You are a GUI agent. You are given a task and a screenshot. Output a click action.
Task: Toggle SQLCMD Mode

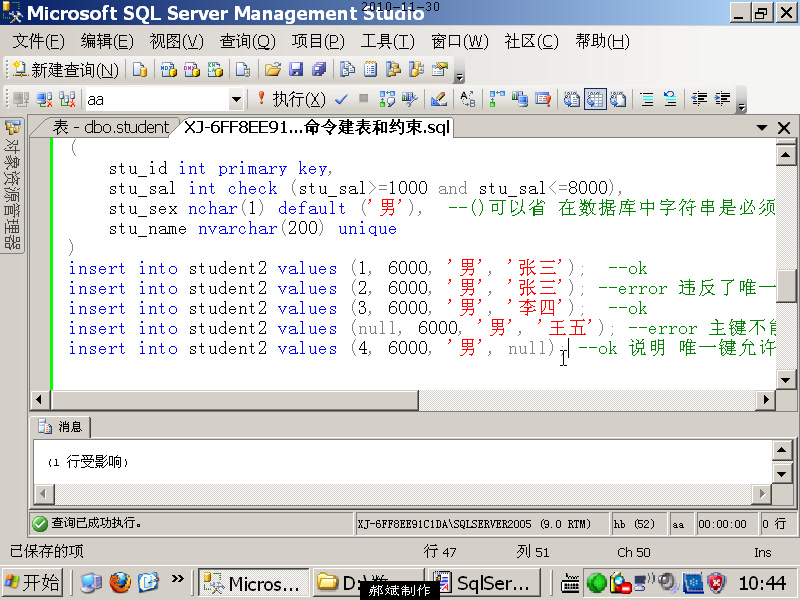[543, 99]
